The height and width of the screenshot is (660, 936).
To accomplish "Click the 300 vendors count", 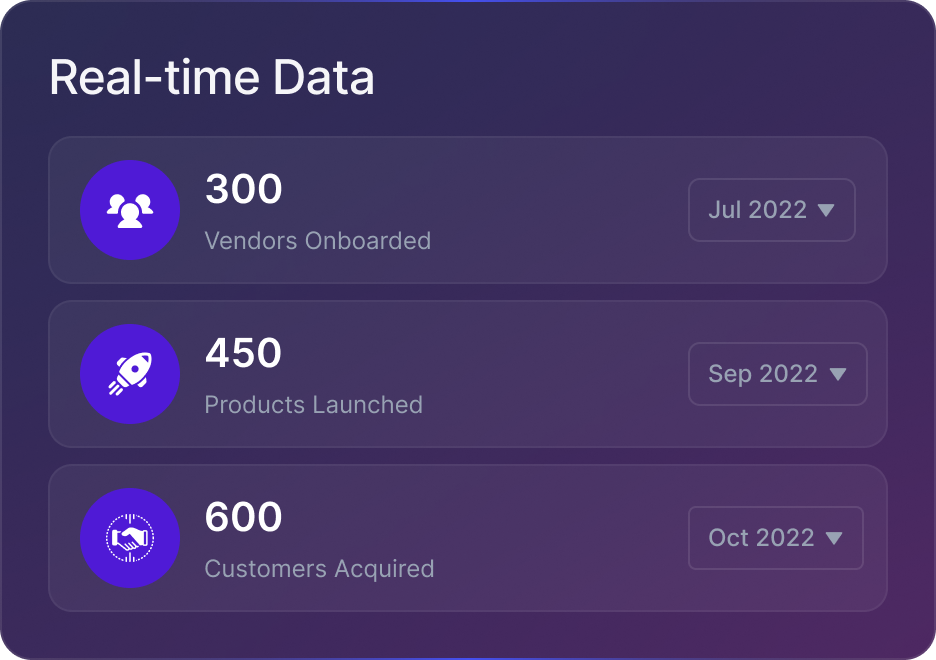I will tap(244, 189).
